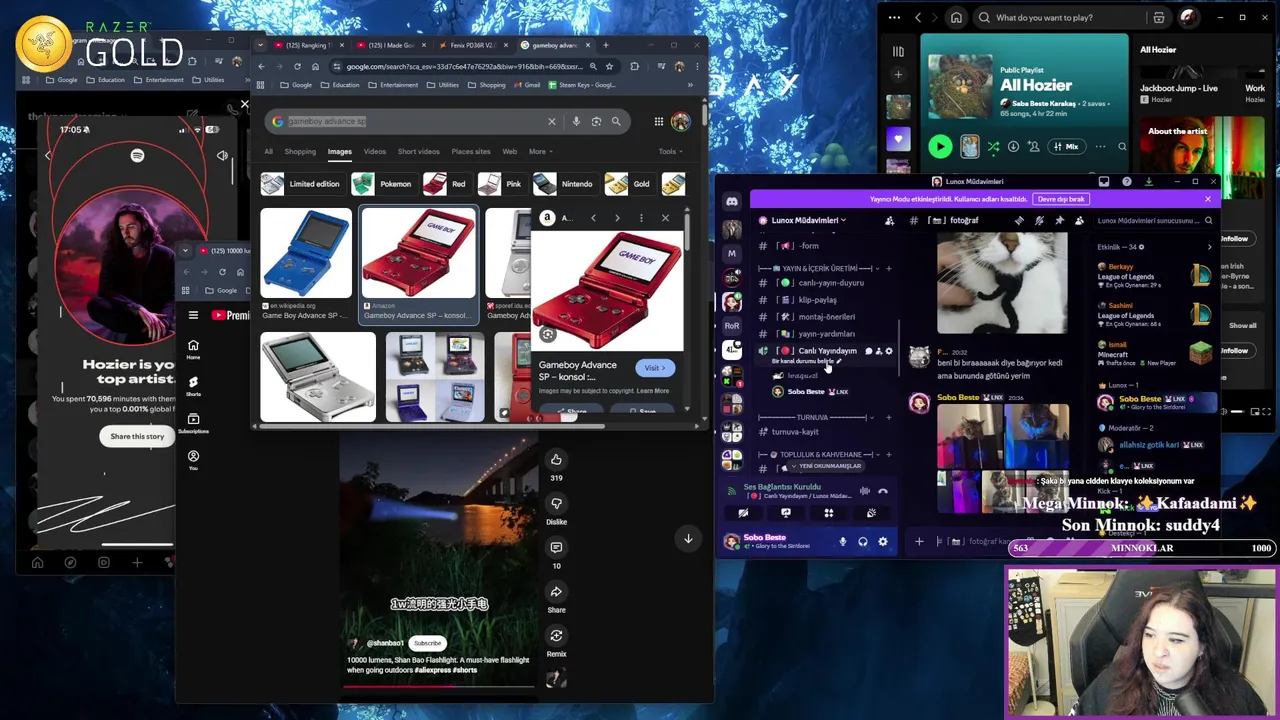The height and width of the screenshot is (720, 1280).
Task: Show next image in Google preview panel
Action: 616,217
